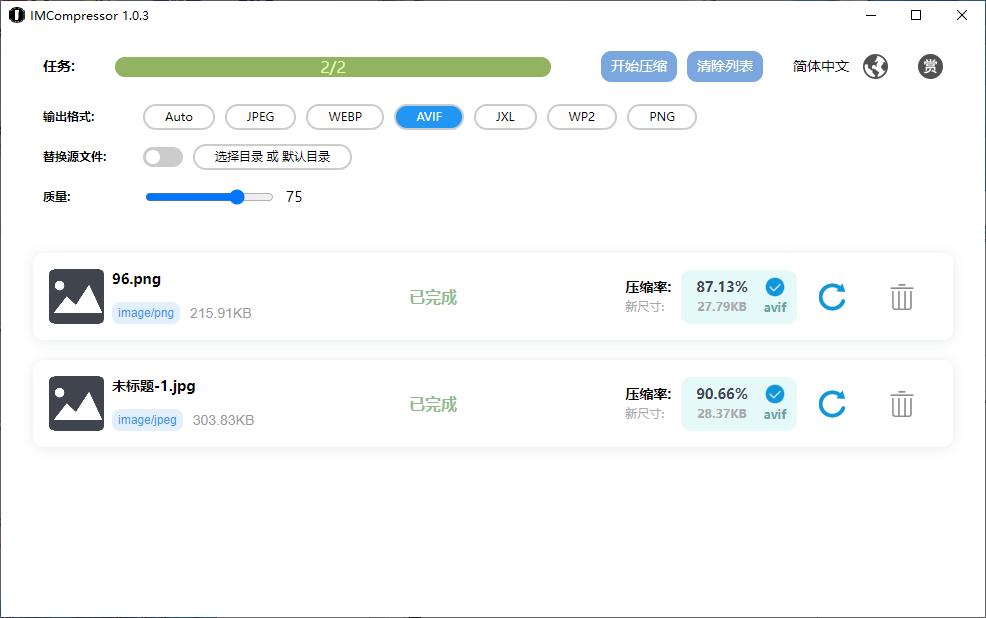Click the 赏 donation icon
986x618 pixels.
[x=930, y=66]
